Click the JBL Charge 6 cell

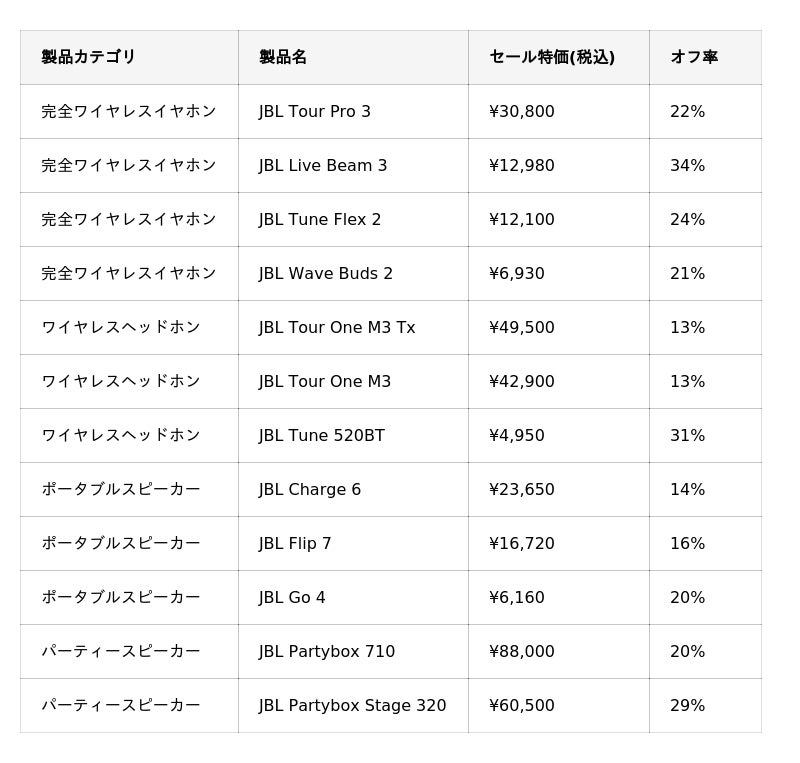pyautogui.click(x=310, y=490)
